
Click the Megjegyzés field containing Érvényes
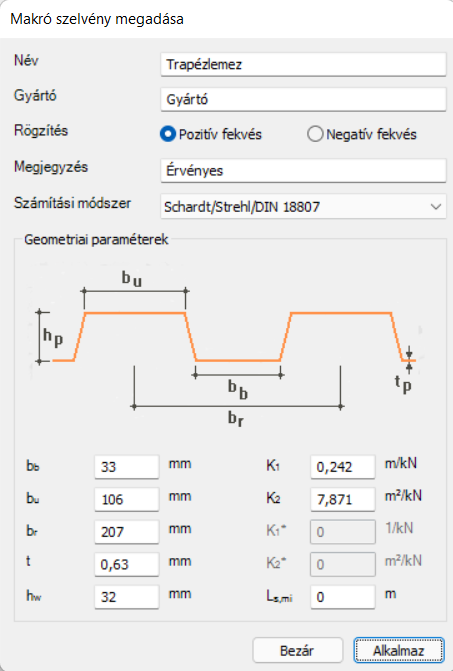pos(303,171)
